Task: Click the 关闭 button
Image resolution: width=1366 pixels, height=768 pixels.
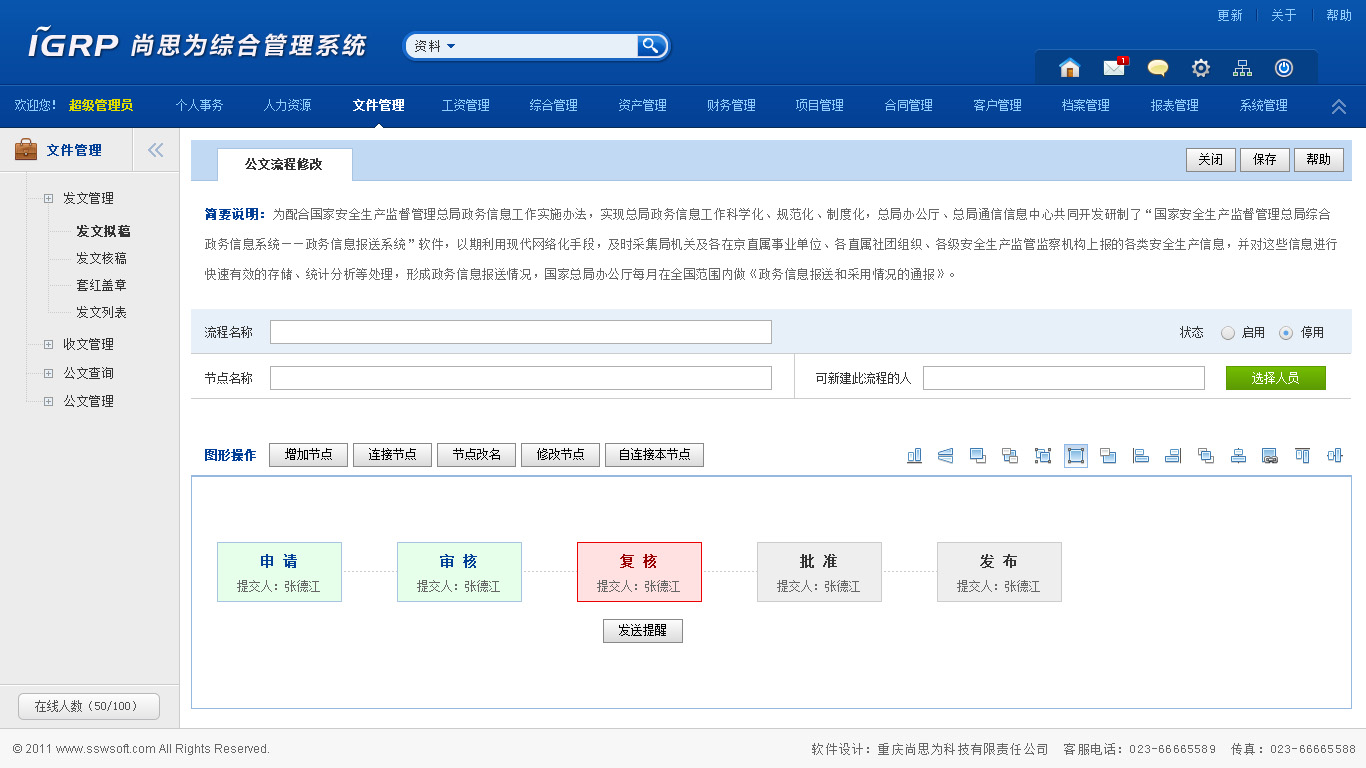Action: click(1211, 160)
